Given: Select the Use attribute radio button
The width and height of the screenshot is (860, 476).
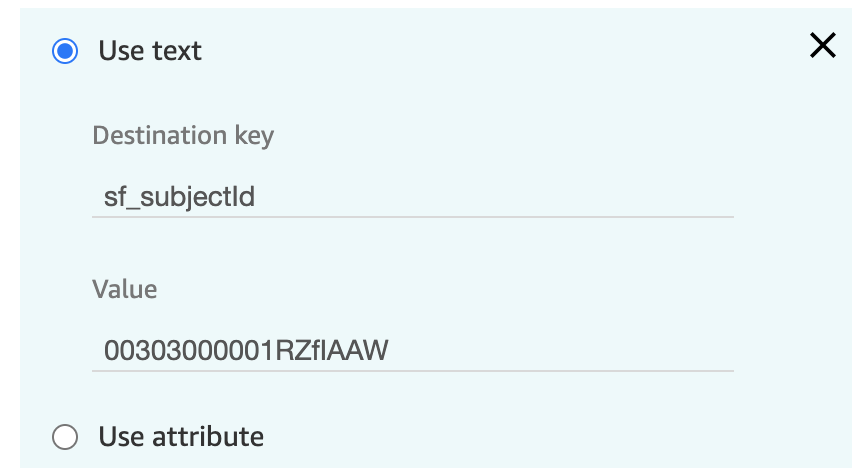Looking at the screenshot, I should point(65,437).
